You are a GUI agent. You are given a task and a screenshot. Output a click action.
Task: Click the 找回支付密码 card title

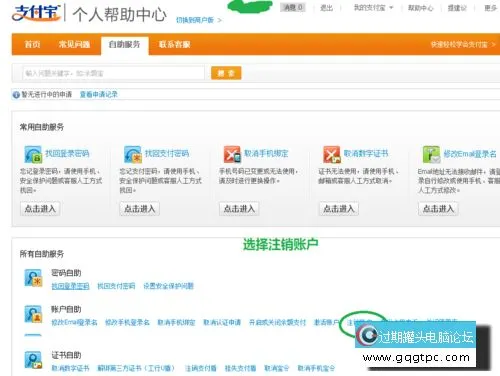coord(167,153)
